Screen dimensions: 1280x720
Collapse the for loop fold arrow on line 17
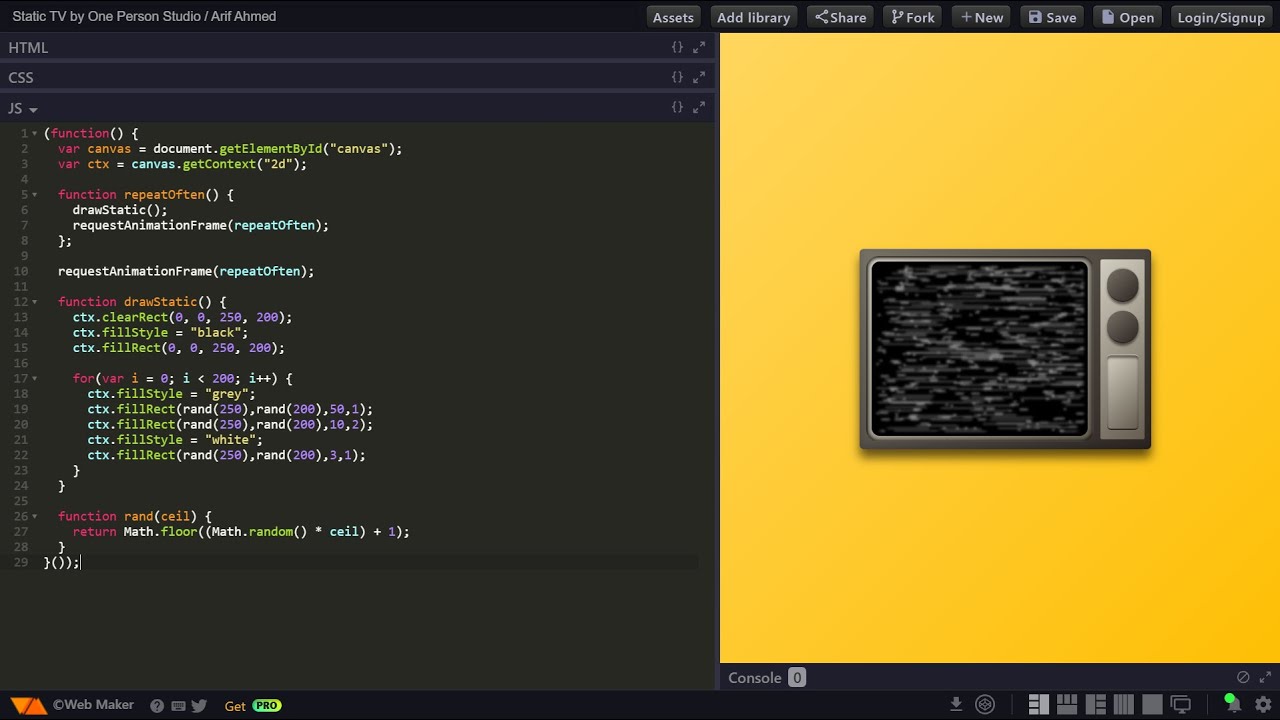click(35, 378)
